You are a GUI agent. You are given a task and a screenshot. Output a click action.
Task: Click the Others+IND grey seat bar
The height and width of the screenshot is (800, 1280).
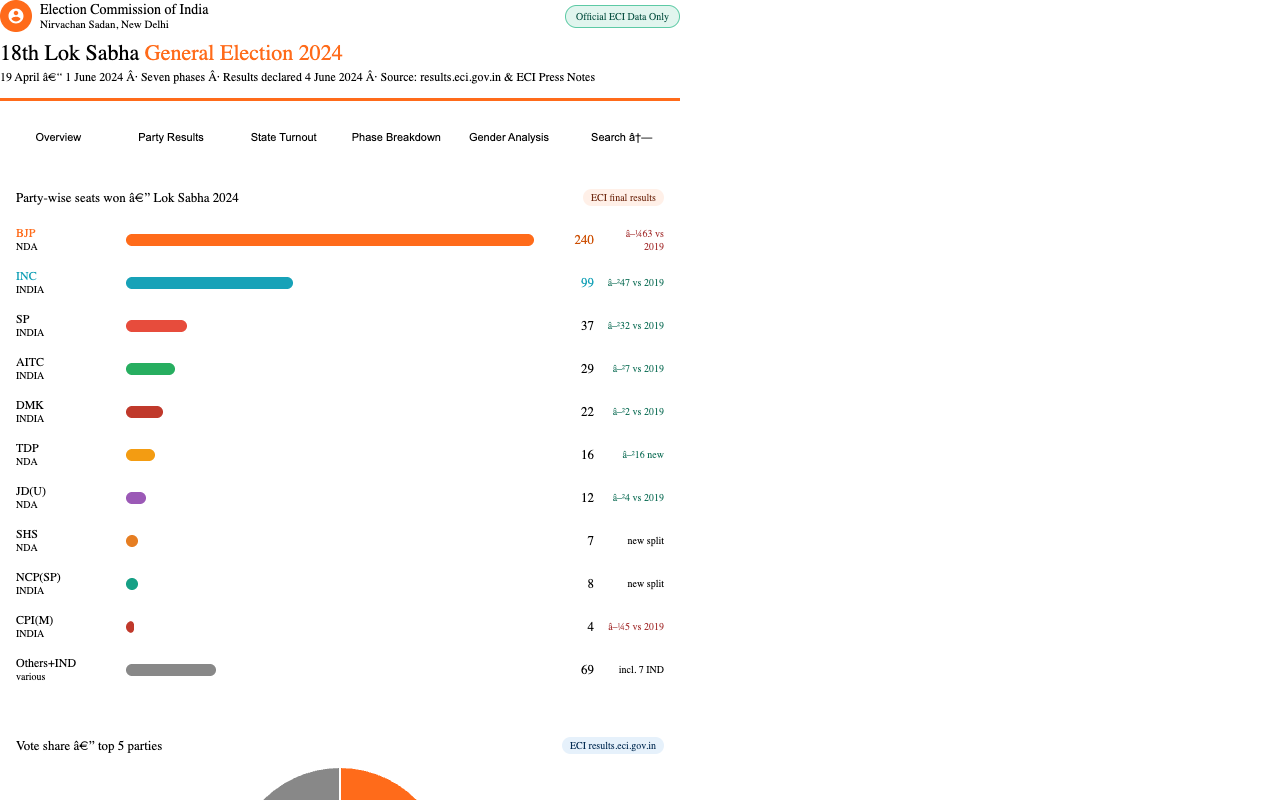pos(171,670)
